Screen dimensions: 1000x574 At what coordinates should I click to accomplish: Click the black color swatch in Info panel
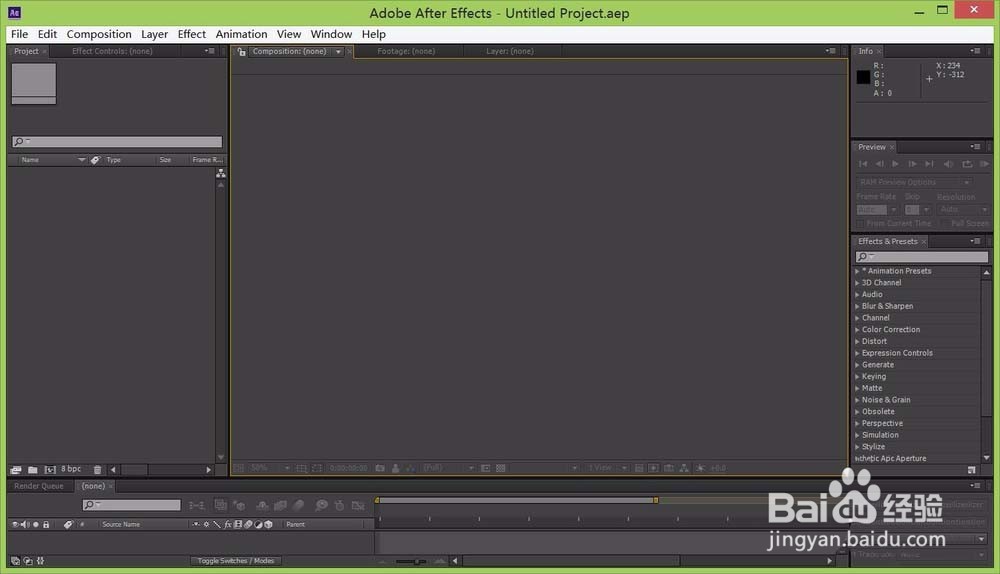click(863, 77)
